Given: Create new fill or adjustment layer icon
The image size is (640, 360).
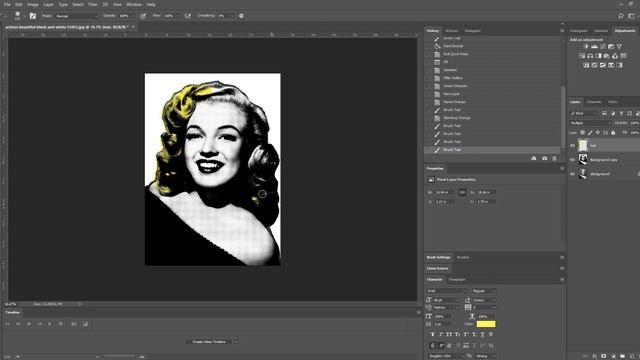Looking at the screenshot, I should [613, 356].
